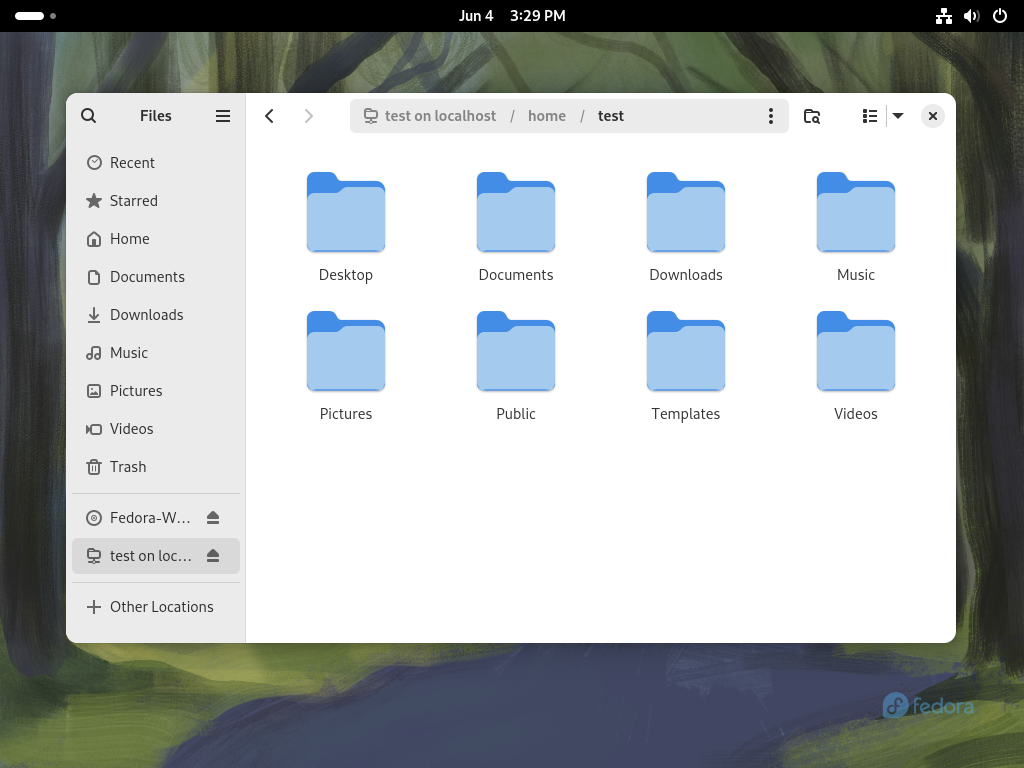
Task: Open Videos from the sidebar
Action: coord(156,428)
